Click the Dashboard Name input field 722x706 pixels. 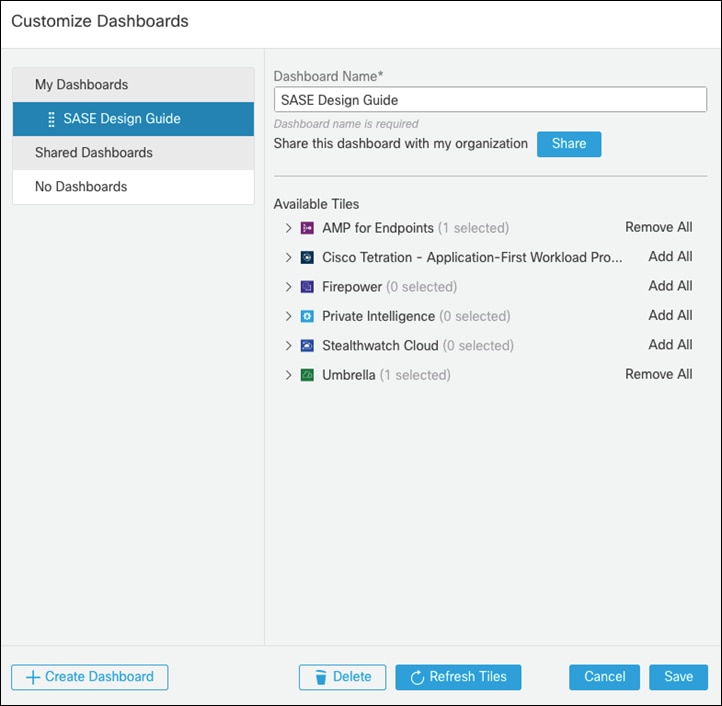(490, 99)
